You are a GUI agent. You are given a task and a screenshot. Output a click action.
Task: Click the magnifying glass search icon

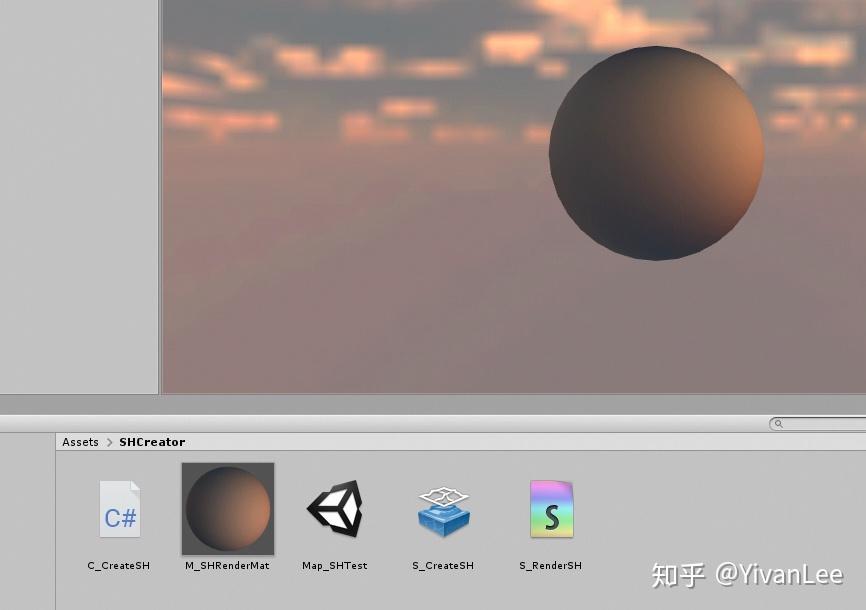point(780,423)
